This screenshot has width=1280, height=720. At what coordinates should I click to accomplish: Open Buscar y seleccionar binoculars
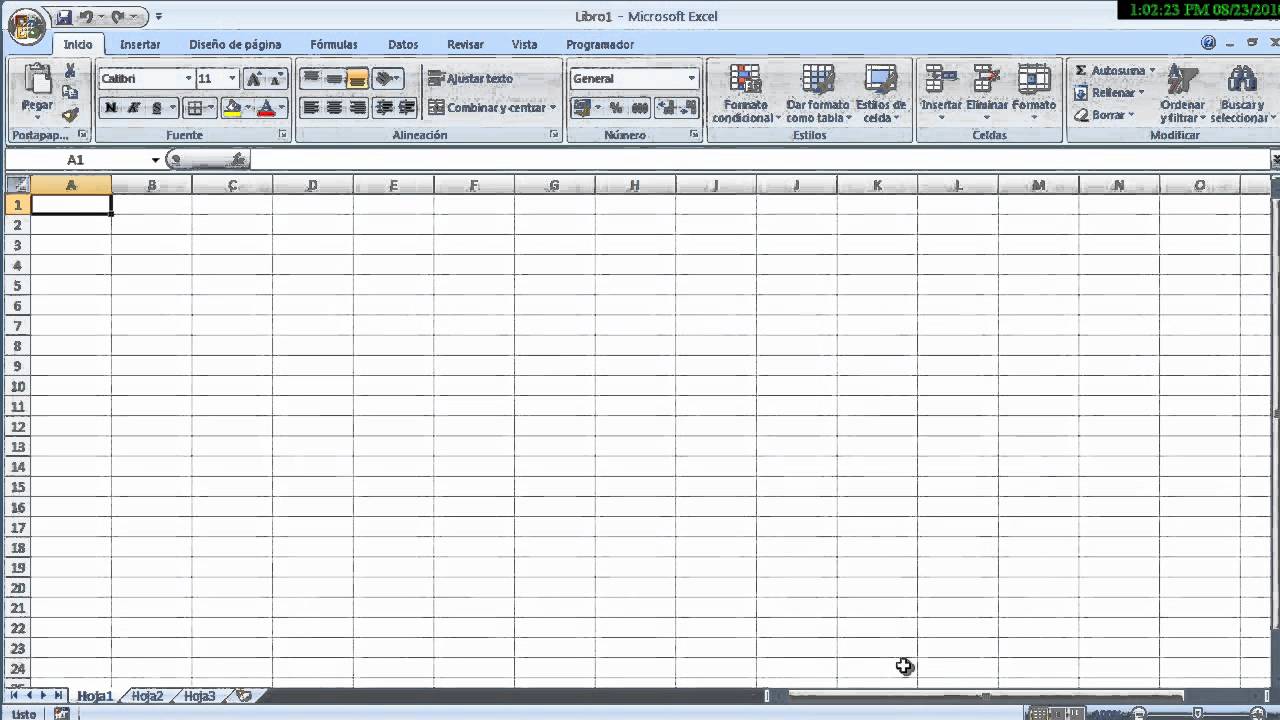click(x=1241, y=94)
